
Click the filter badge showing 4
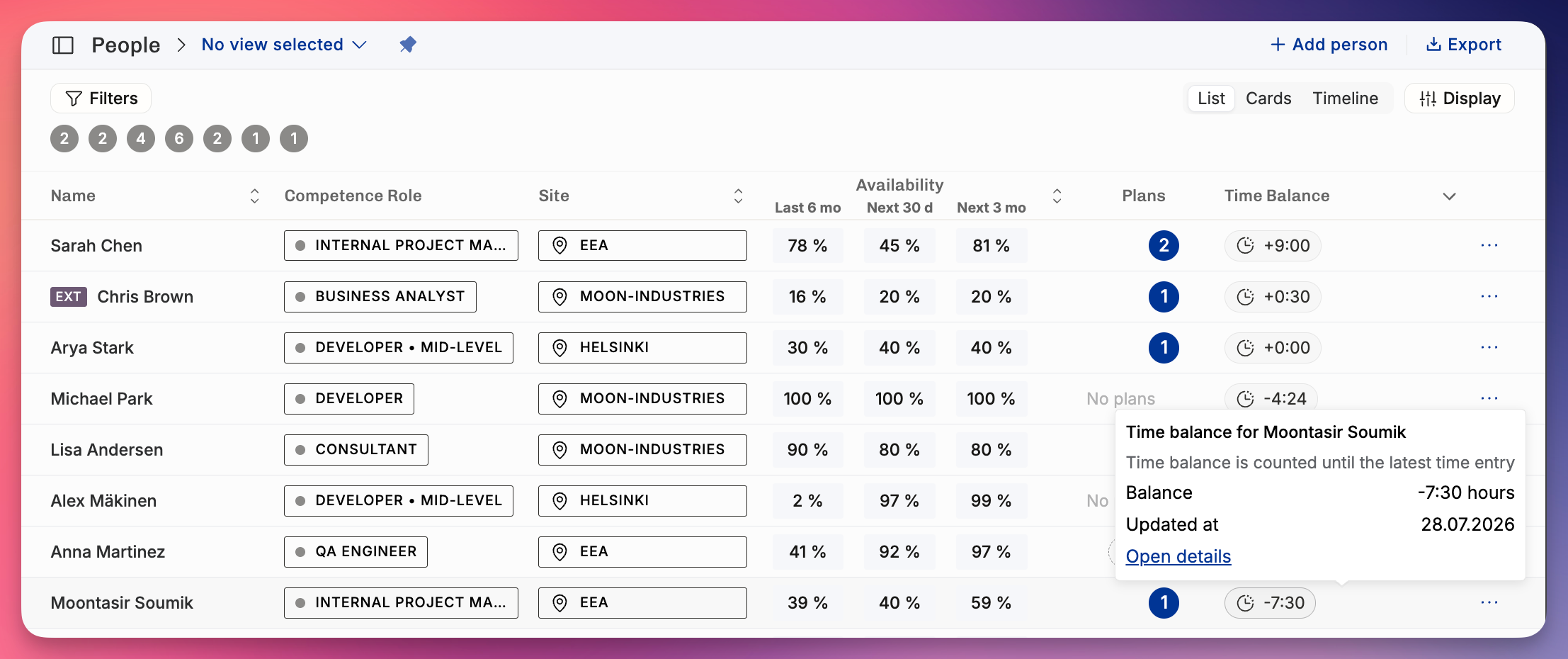[x=141, y=139]
